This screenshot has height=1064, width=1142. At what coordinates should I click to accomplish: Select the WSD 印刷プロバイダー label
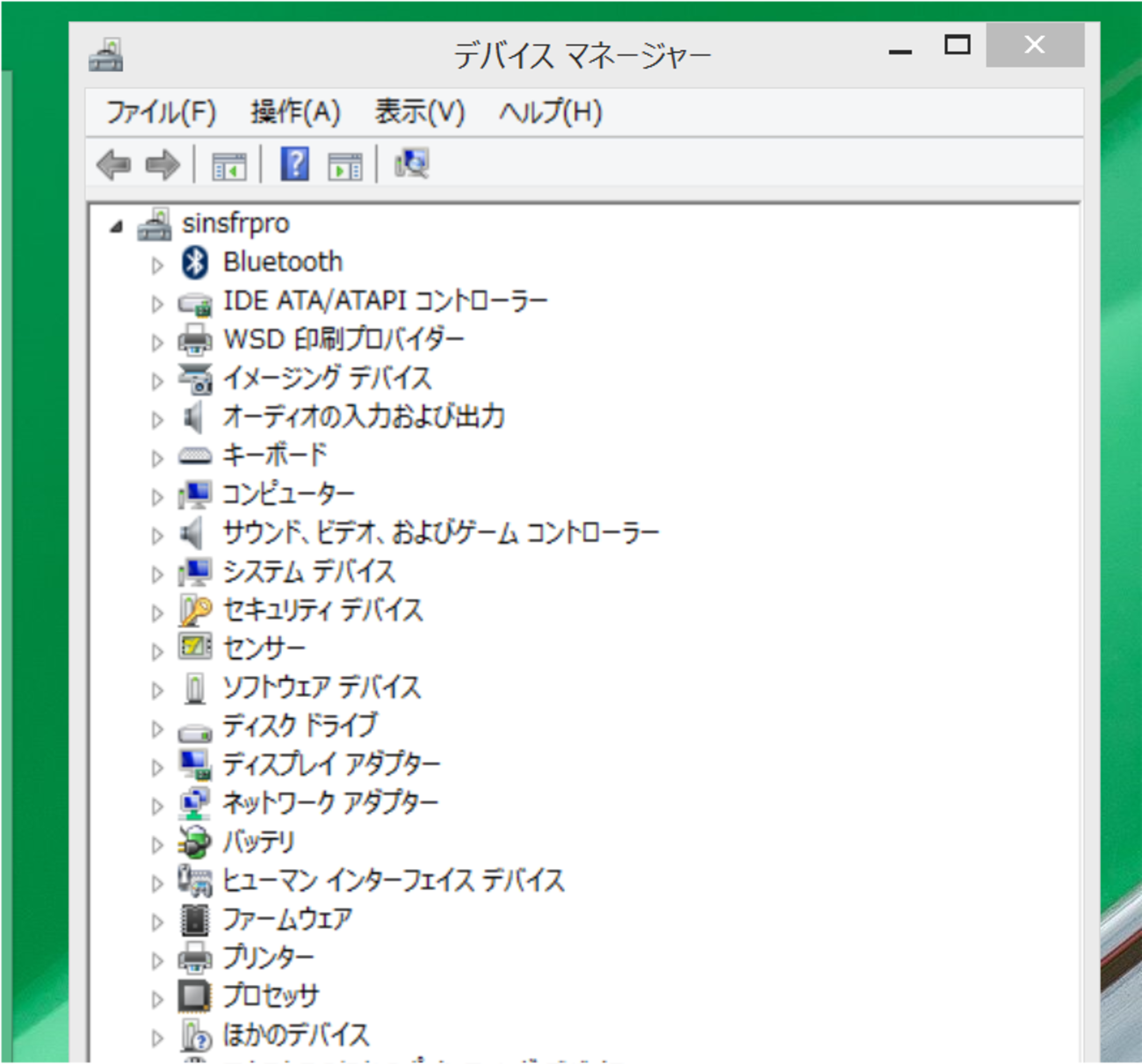[x=343, y=339]
